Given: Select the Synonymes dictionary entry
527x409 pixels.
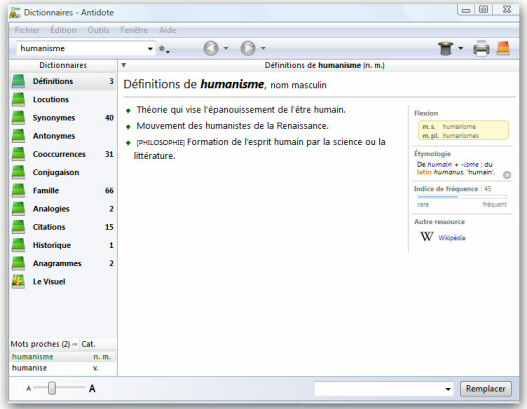Looking at the screenshot, I should click(x=63, y=118).
